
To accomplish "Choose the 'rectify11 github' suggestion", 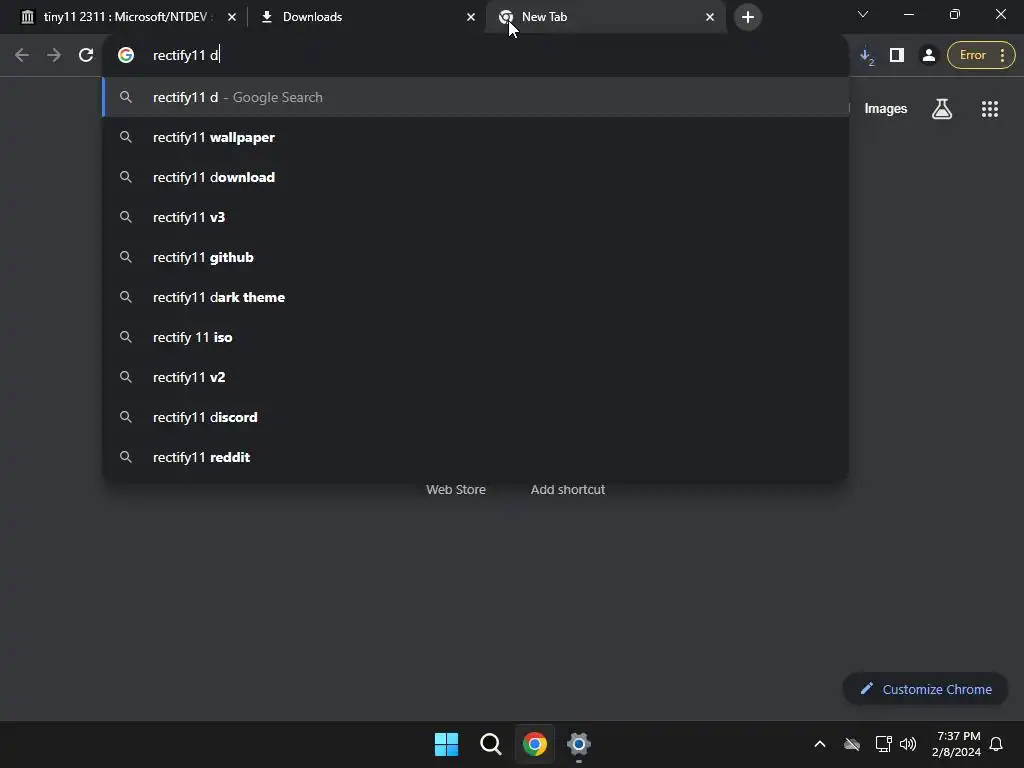I will [x=476, y=257].
